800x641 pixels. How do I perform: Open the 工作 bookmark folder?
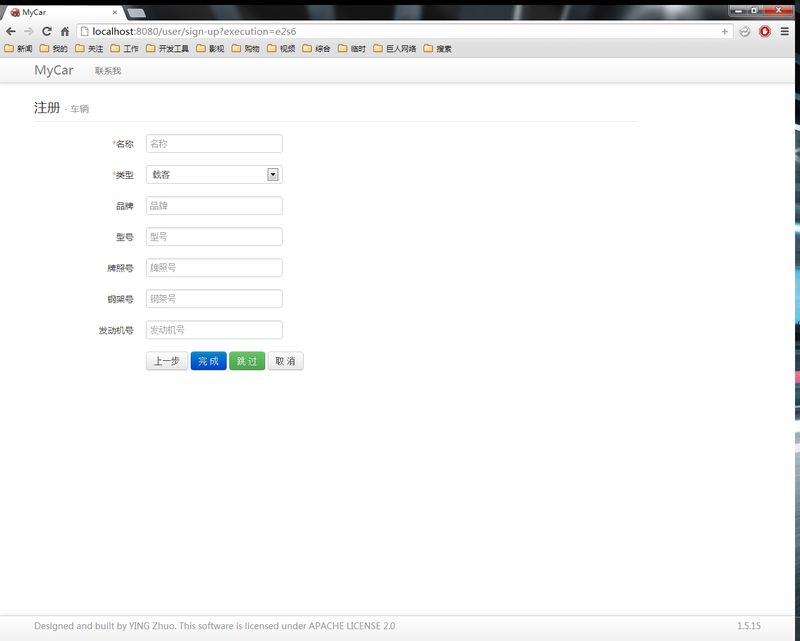124,48
